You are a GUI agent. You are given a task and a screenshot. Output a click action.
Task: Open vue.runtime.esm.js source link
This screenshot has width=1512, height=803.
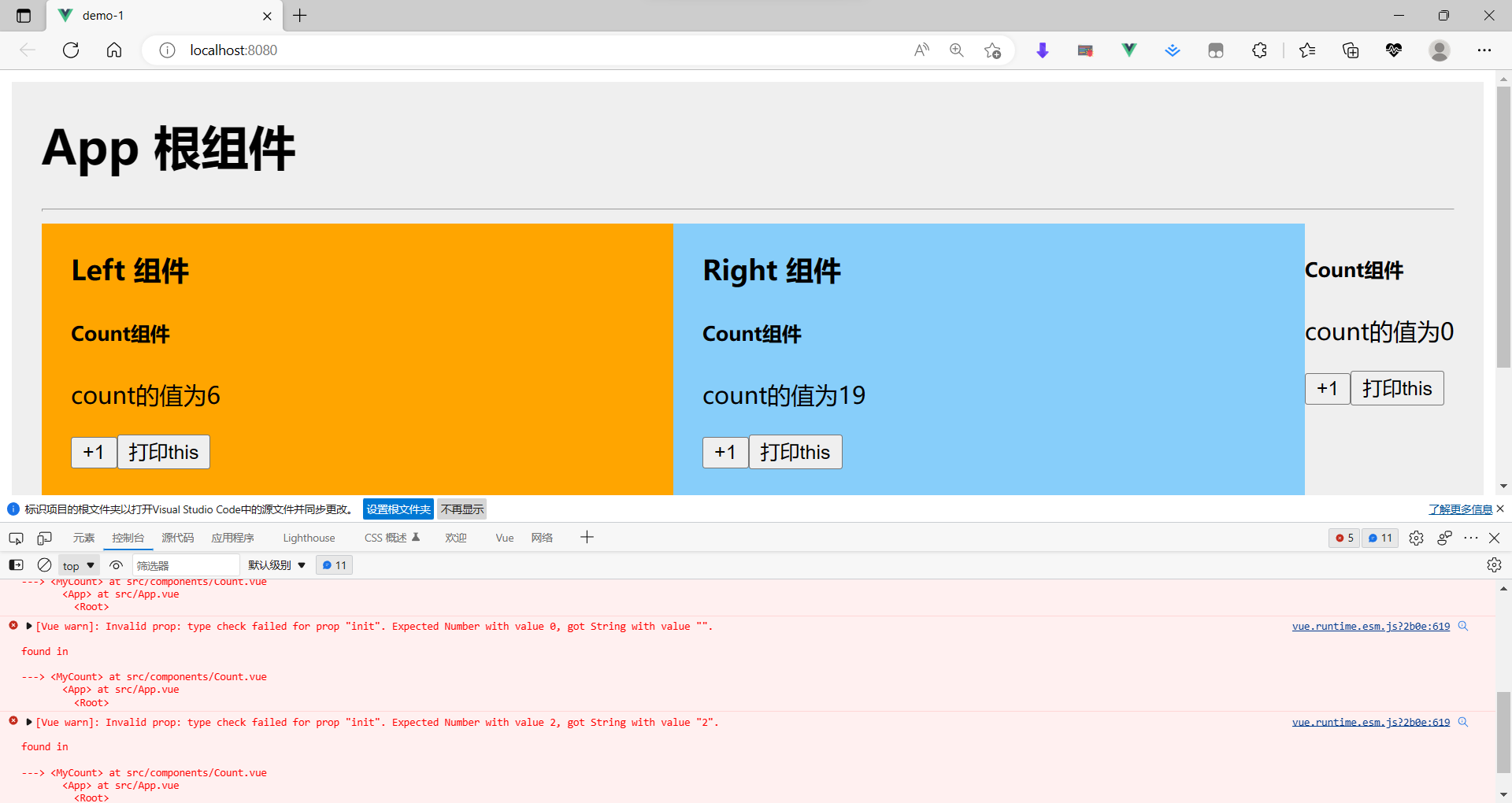pyautogui.click(x=1370, y=626)
